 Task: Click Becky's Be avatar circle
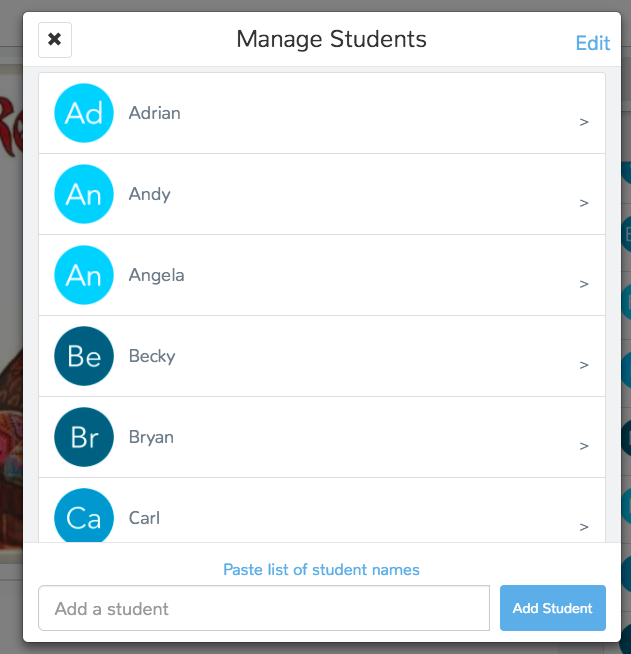coord(84,356)
